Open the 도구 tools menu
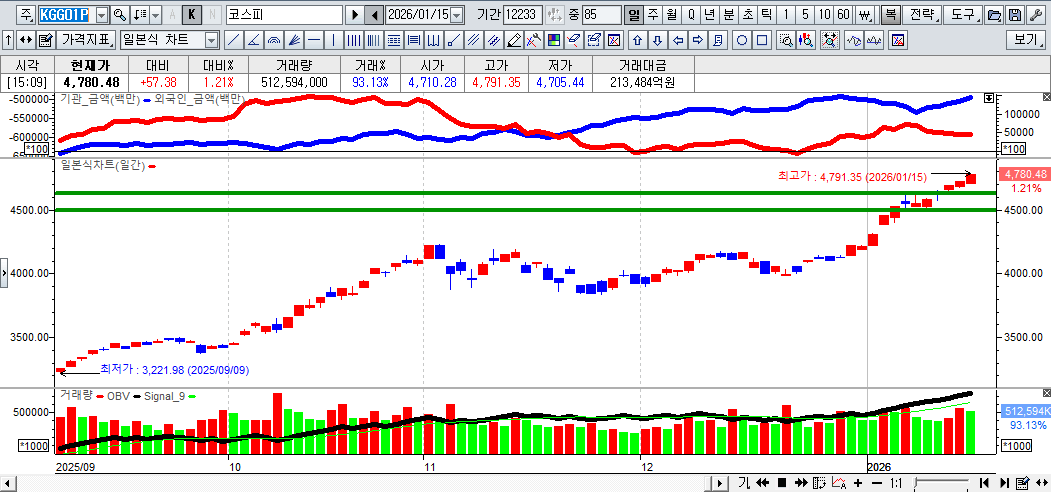The height and width of the screenshot is (492, 1051). tap(962, 16)
